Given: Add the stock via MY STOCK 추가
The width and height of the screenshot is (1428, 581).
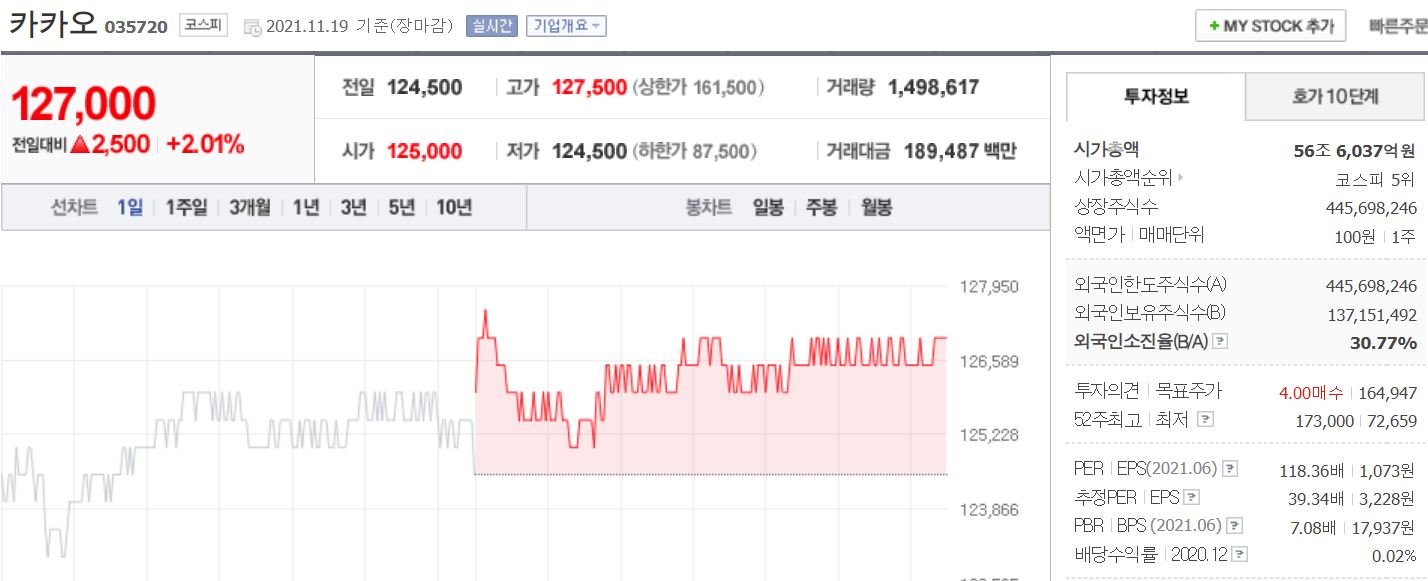Looking at the screenshot, I should (1270, 26).
